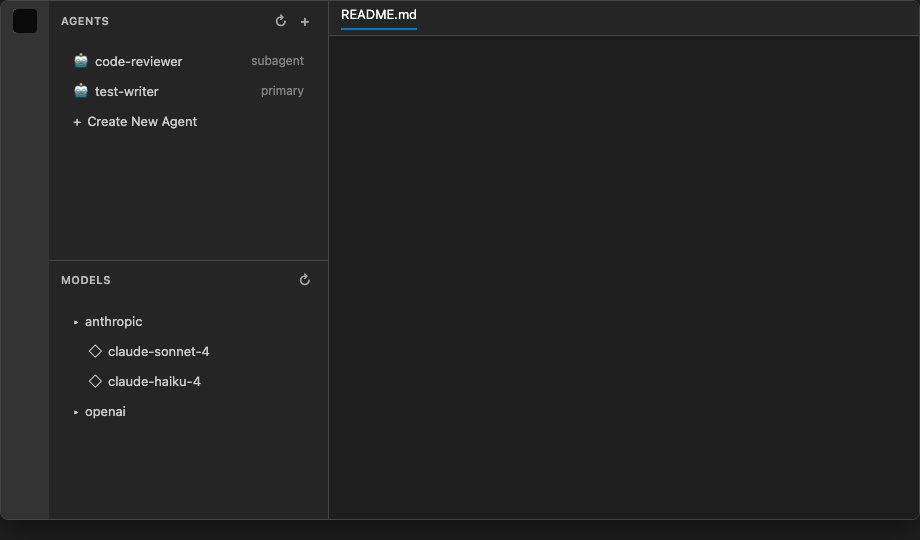Switch to the README.md tab
This screenshot has width=920, height=540.
(378, 15)
